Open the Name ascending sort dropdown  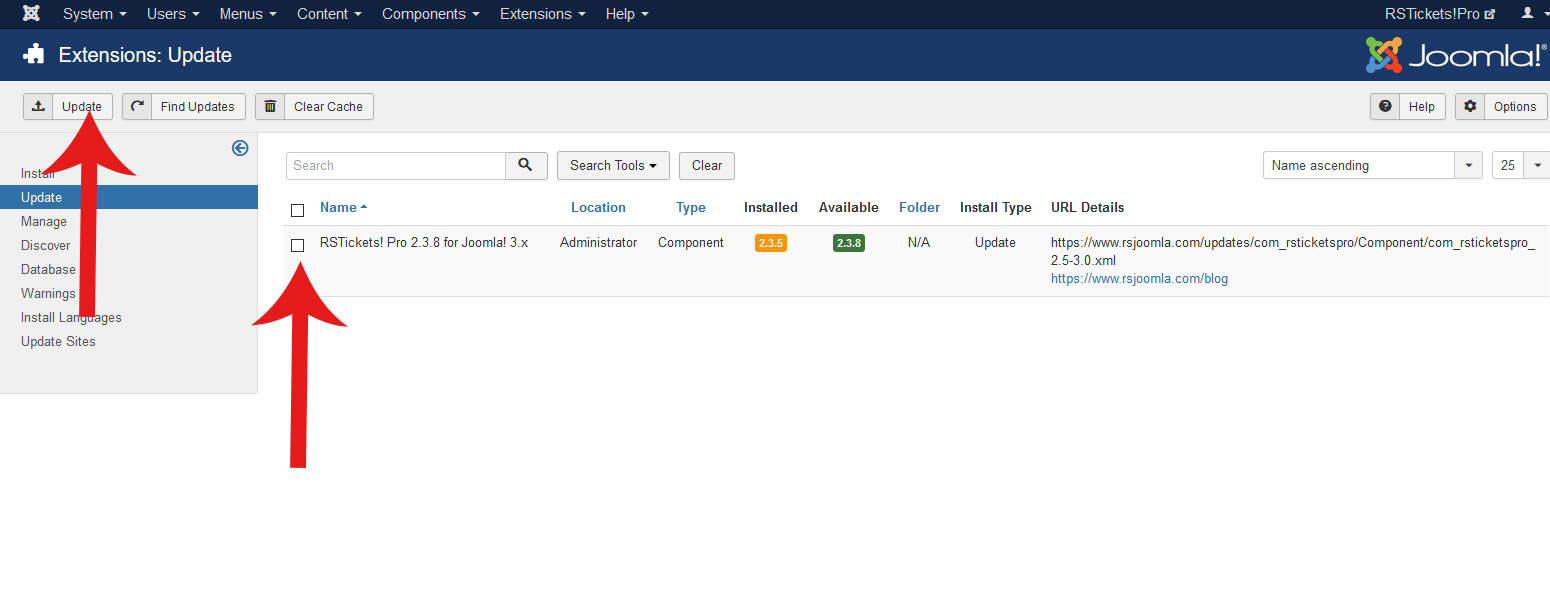(x=1373, y=166)
